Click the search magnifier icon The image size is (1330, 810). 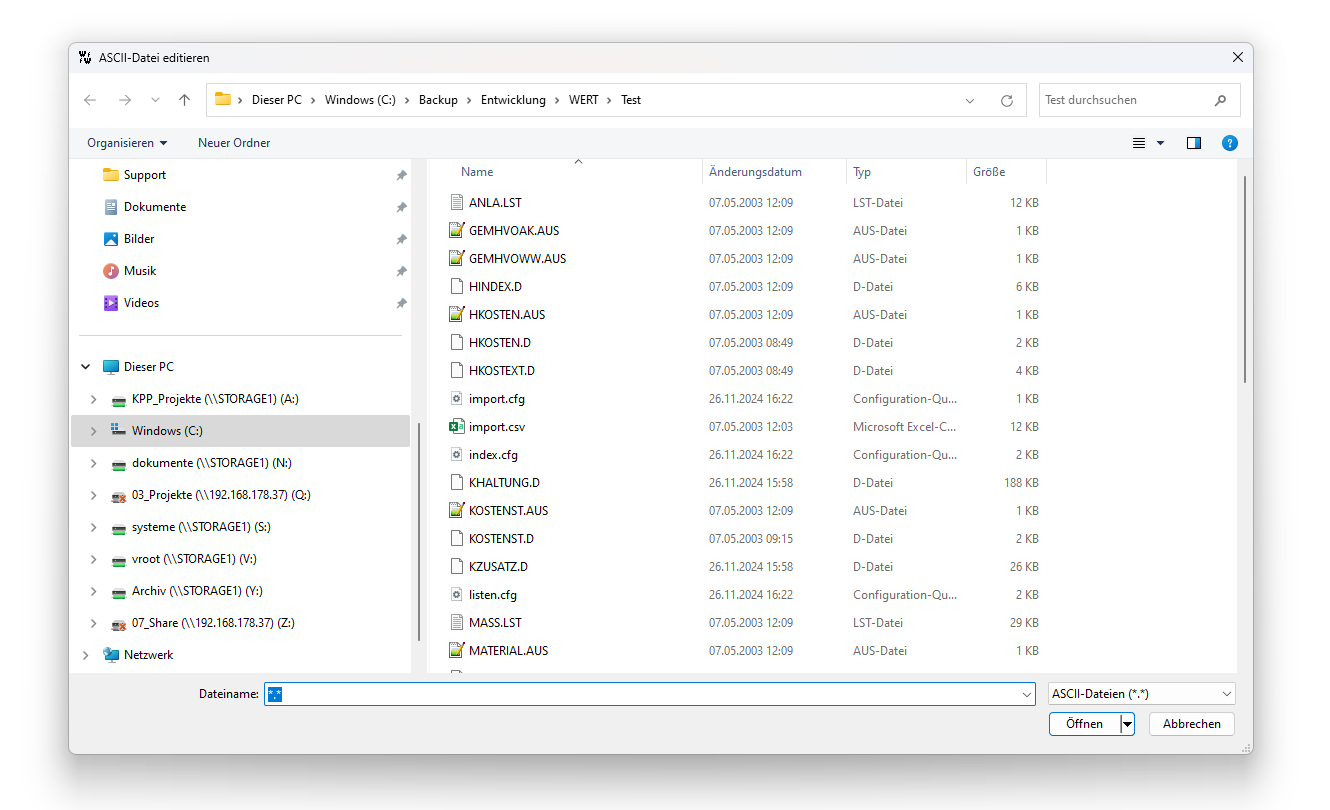coord(1220,100)
